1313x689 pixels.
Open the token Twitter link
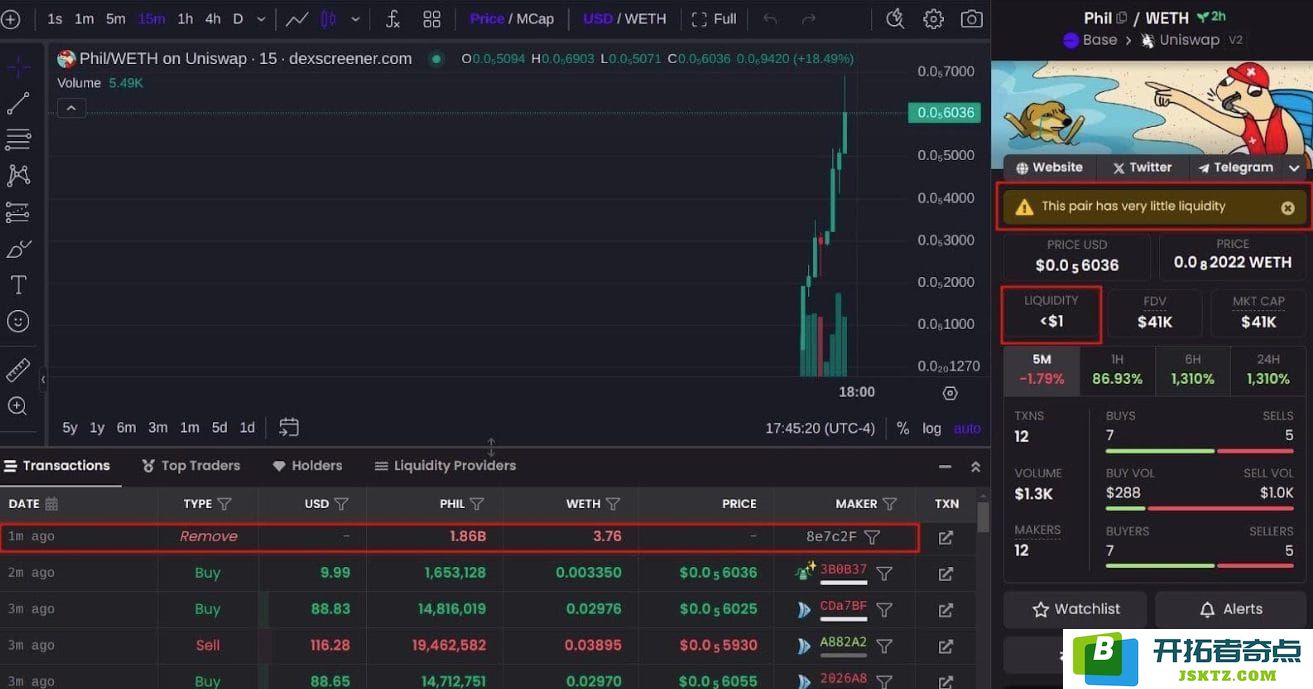click(x=1142, y=168)
